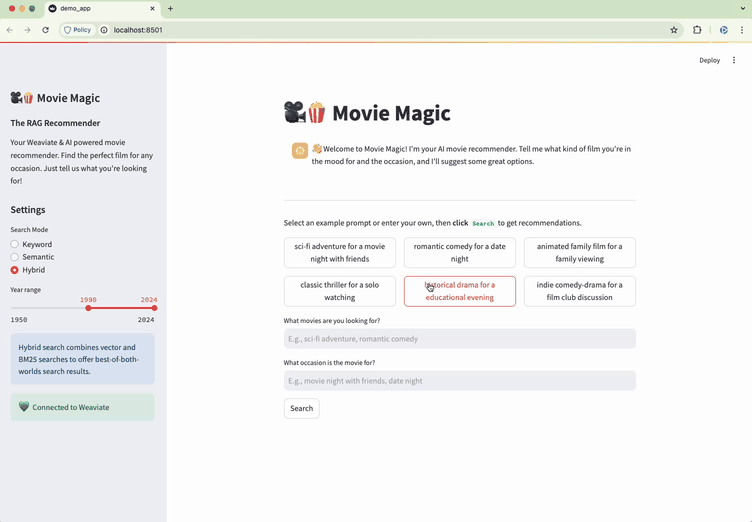The height and width of the screenshot is (522, 752).
Task: Open the Streamlit three-dot app menu
Action: (x=734, y=60)
